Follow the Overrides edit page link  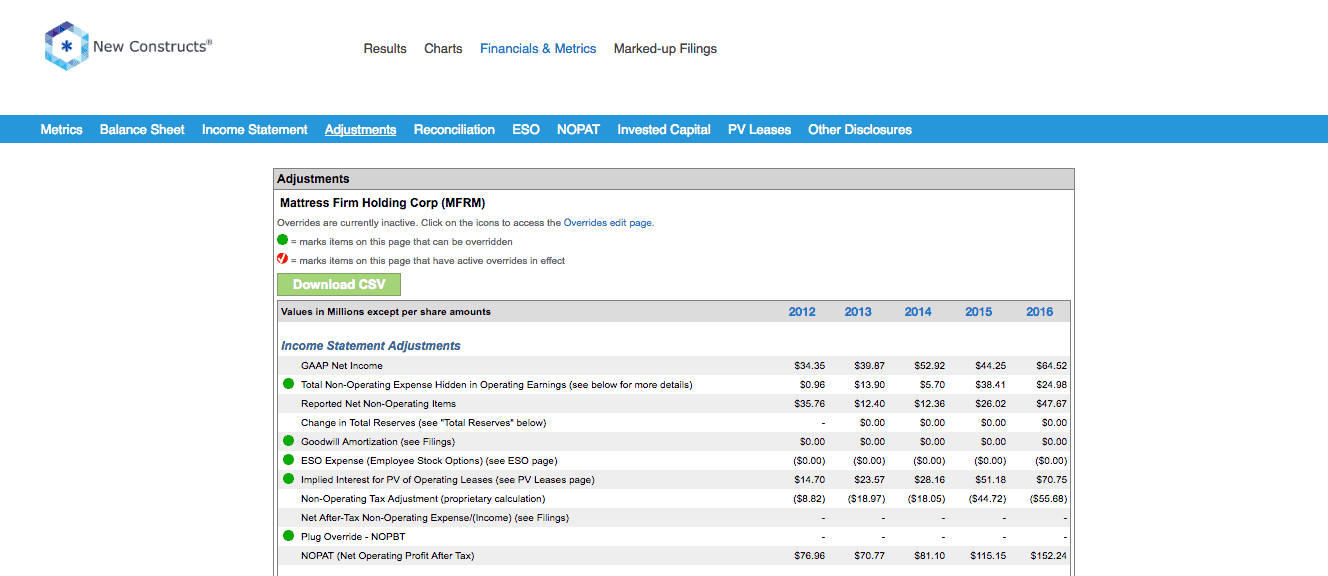[x=608, y=222]
